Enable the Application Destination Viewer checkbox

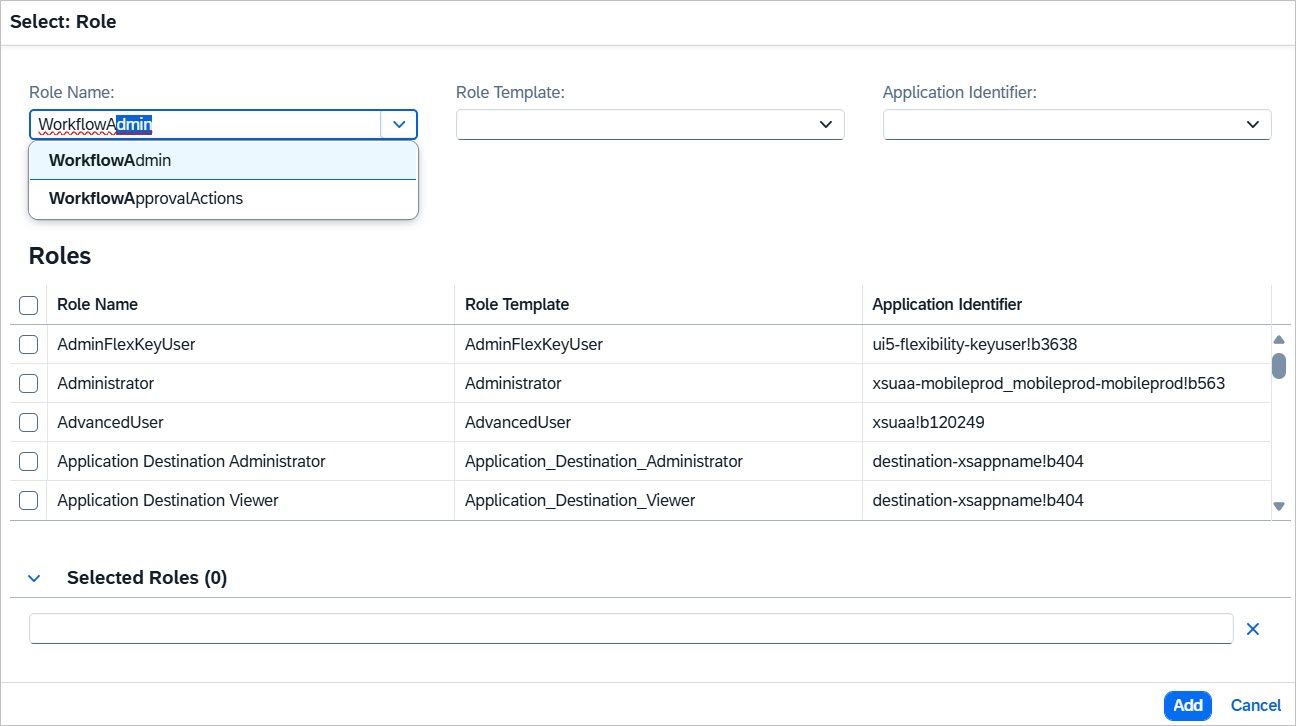(x=29, y=501)
